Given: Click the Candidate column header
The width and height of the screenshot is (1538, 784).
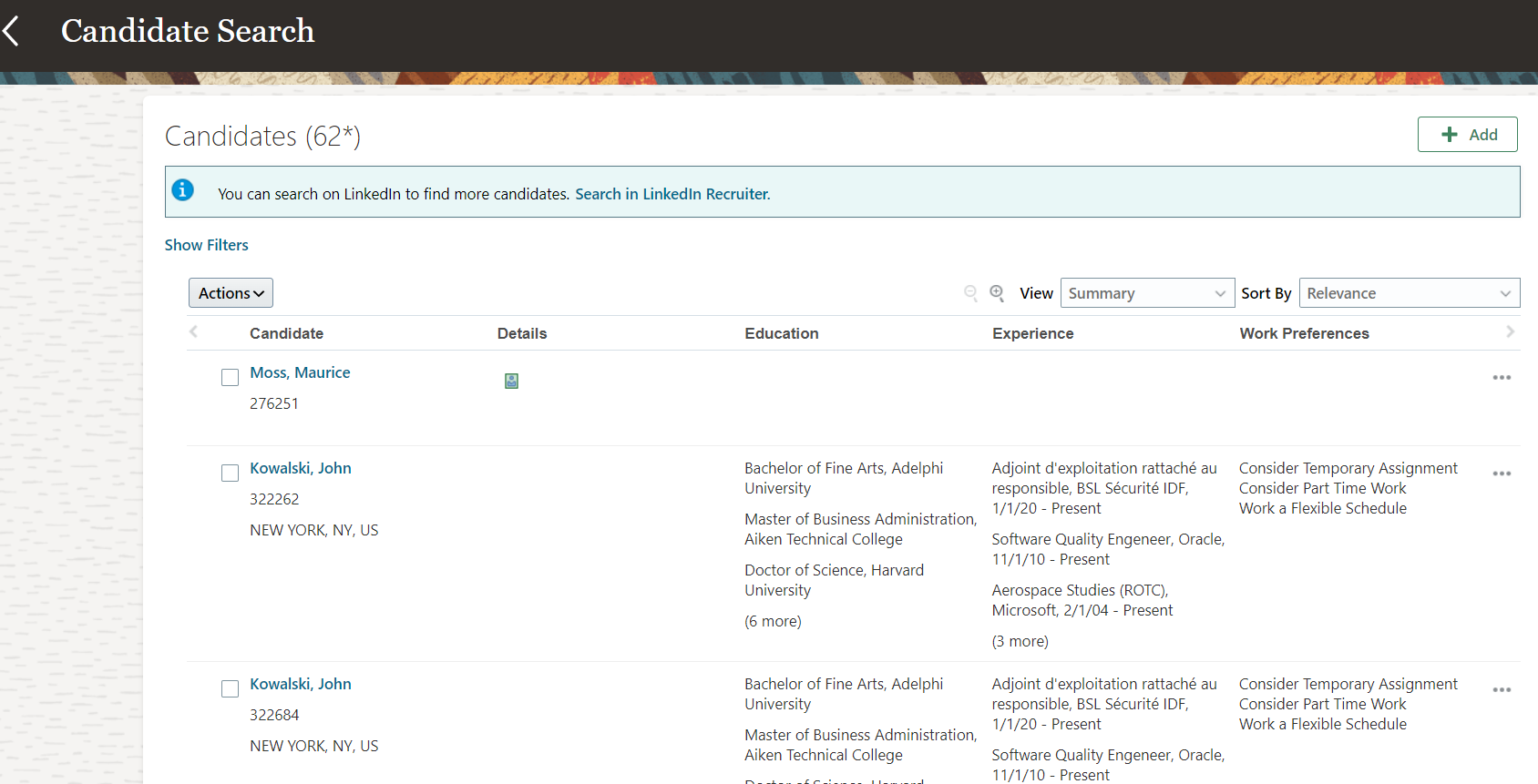Looking at the screenshot, I should [286, 333].
